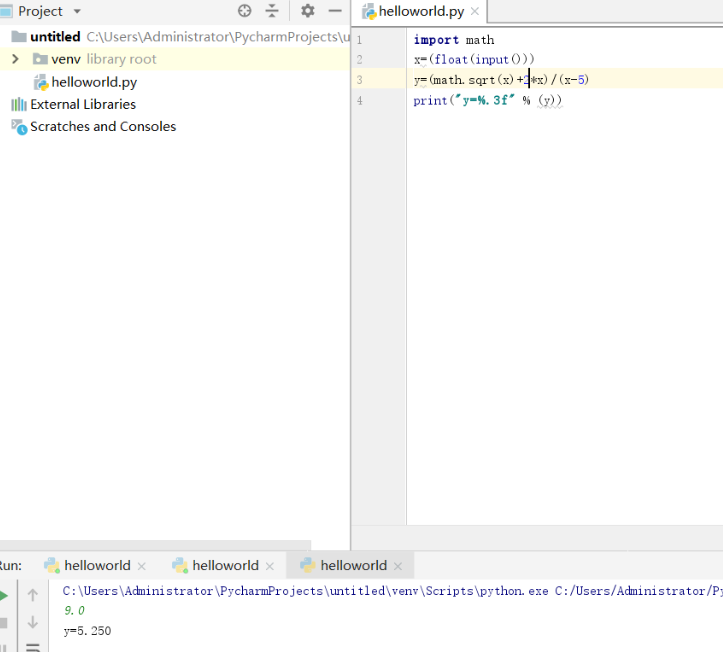Click the x=(float(input())) code line

point(474,59)
